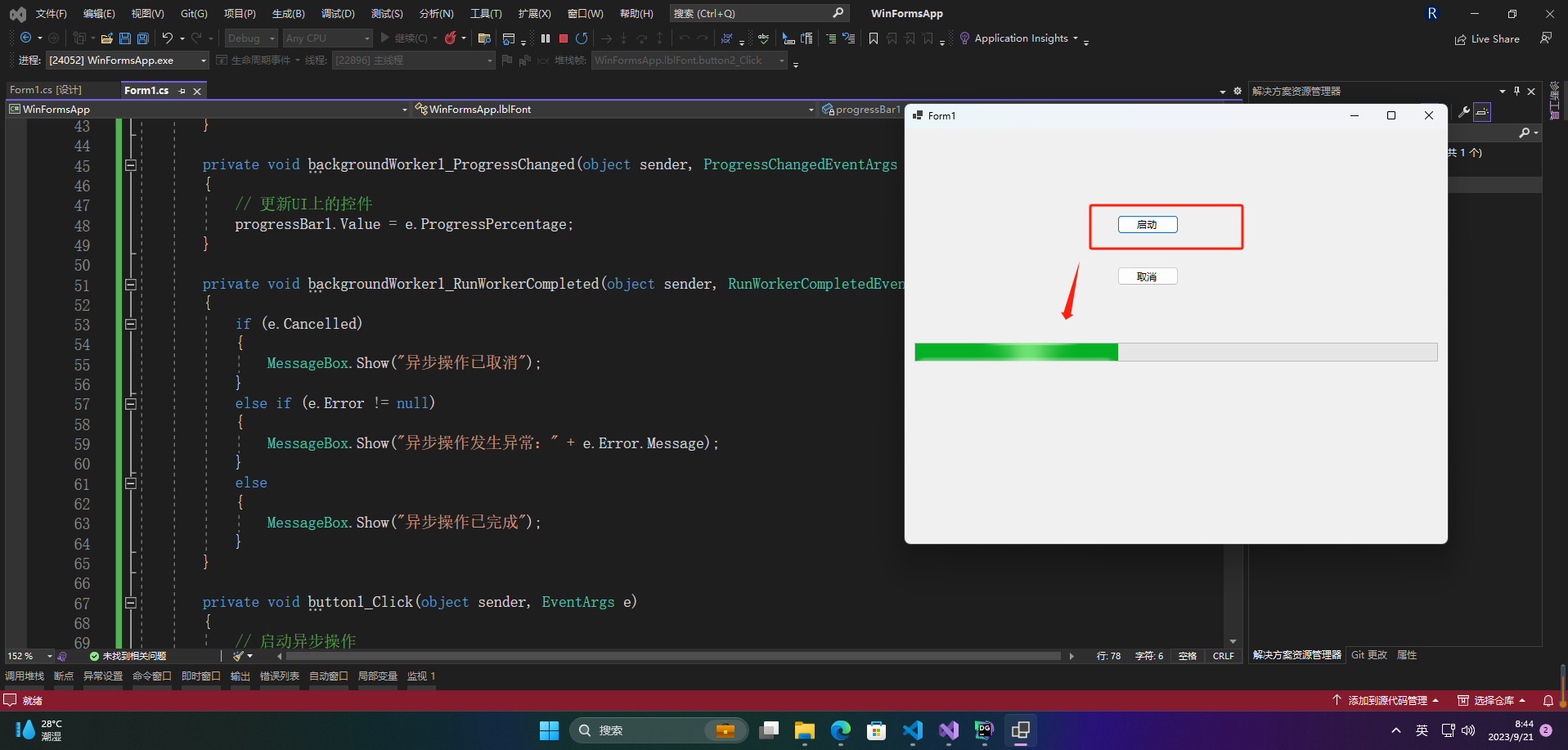Click the red Stop Debugging icon
Viewport: 1568px width, 750px height.
click(x=564, y=38)
